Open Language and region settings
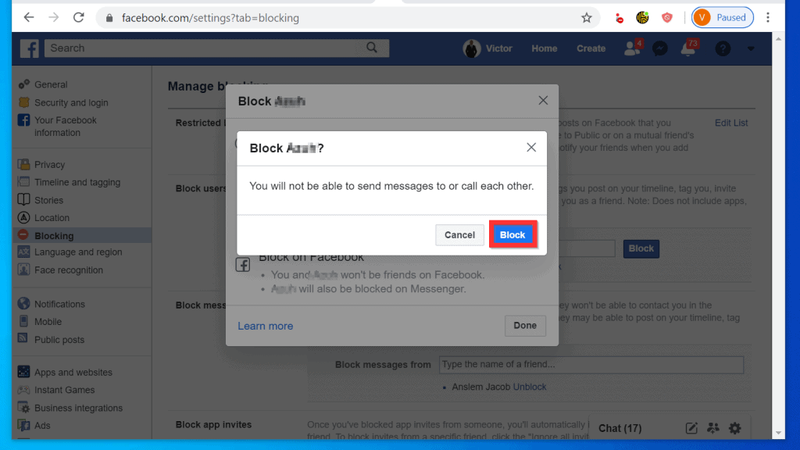The image size is (800, 450). pos(78,252)
